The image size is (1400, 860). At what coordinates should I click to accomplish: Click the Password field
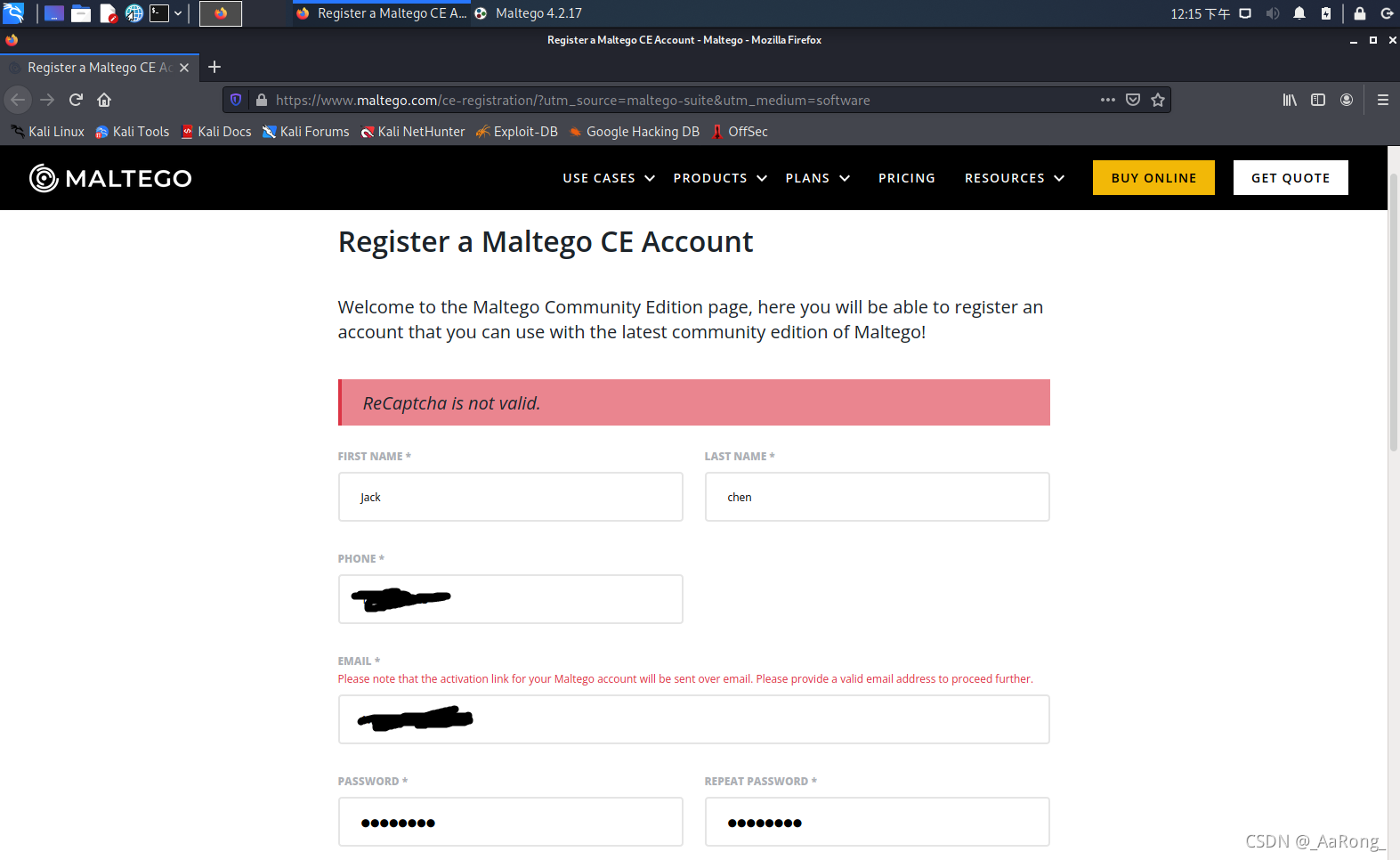(x=511, y=822)
